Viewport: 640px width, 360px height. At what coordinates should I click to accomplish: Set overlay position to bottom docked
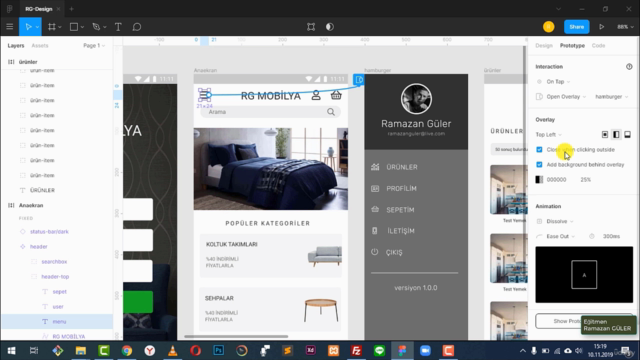click(628, 135)
